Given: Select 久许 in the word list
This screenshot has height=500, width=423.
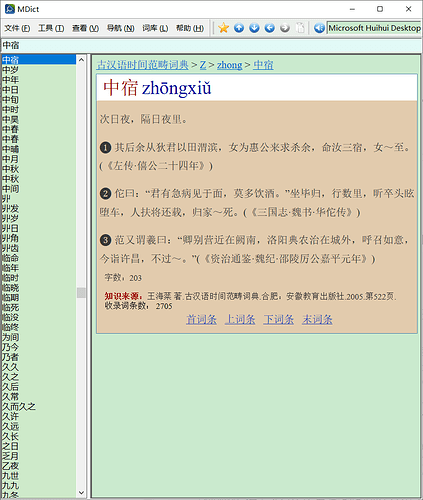Looking at the screenshot, I should click(39, 416).
